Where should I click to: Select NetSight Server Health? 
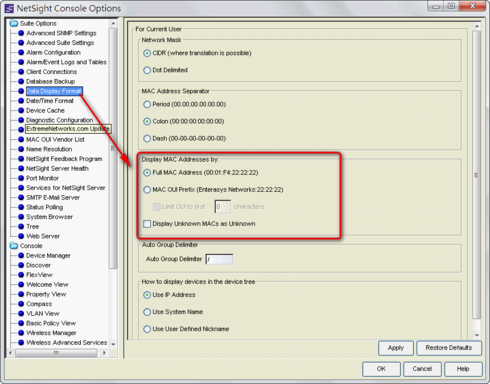(x=57, y=168)
